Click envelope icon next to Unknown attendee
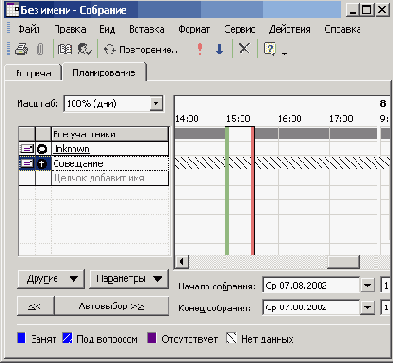The width and height of the screenshot is (393, 363). [x=27, y=149]
